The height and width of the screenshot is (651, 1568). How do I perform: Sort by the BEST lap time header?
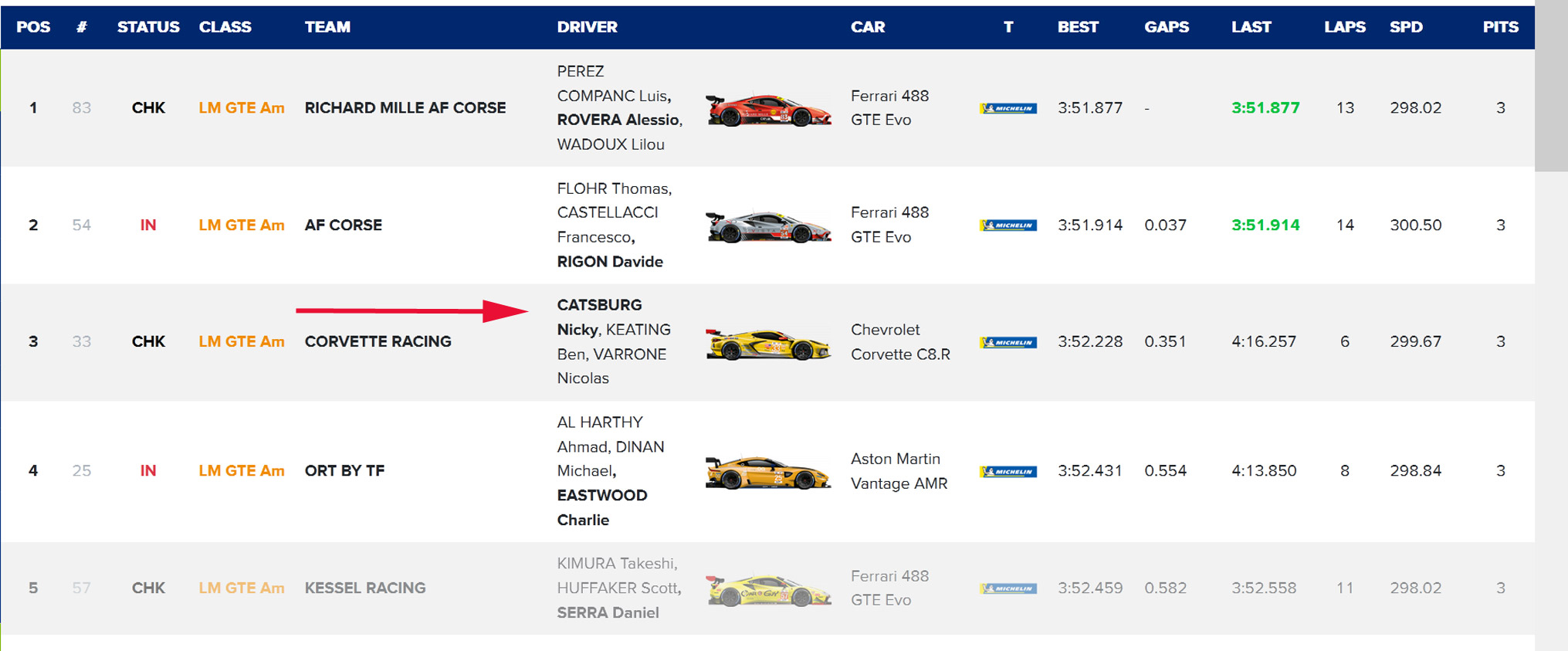[1077, 27]
